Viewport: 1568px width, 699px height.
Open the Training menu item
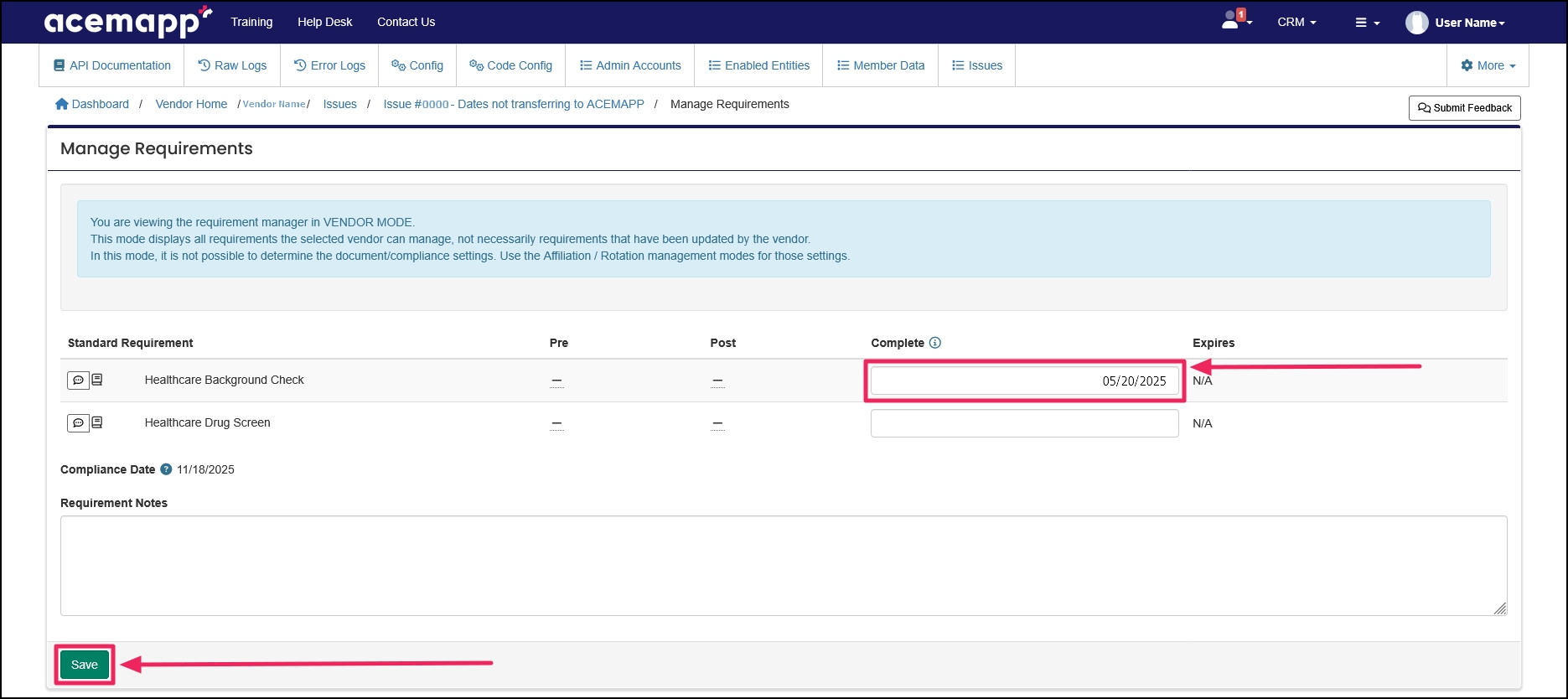pyautogui.click(x=251, y=22)
